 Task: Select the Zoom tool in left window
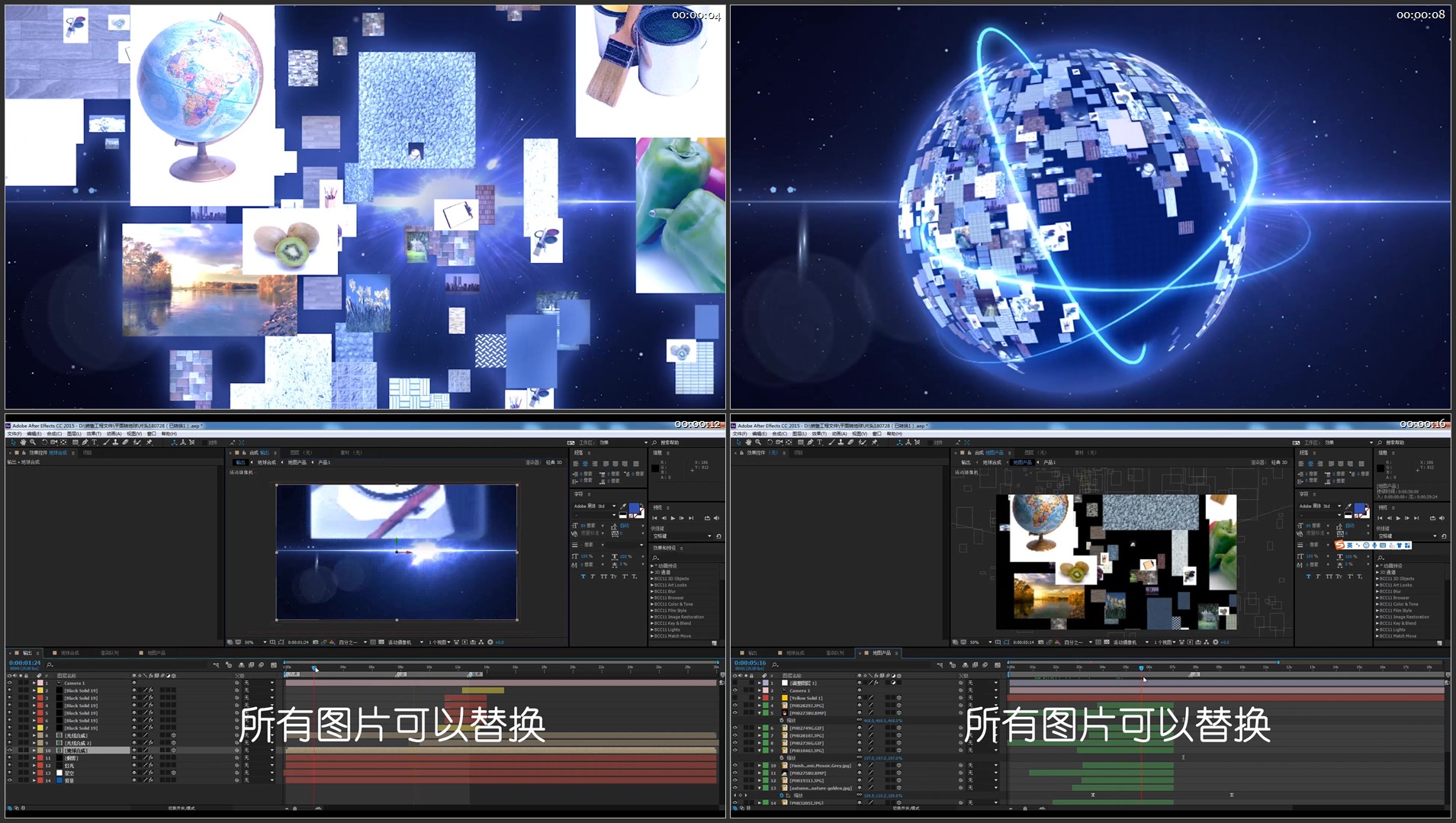click(33, 442)
